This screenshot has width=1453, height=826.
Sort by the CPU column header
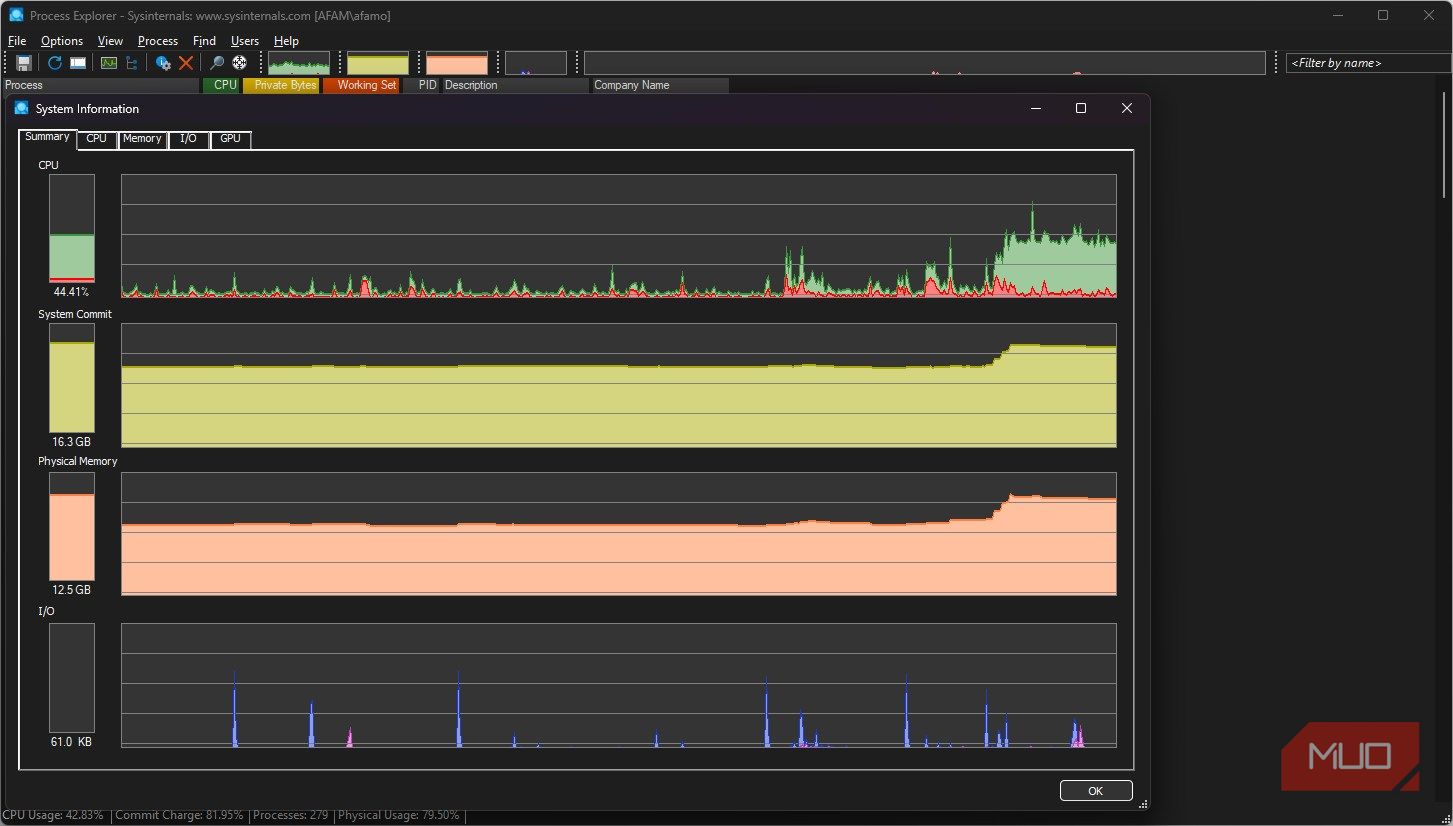click(221, 86)
